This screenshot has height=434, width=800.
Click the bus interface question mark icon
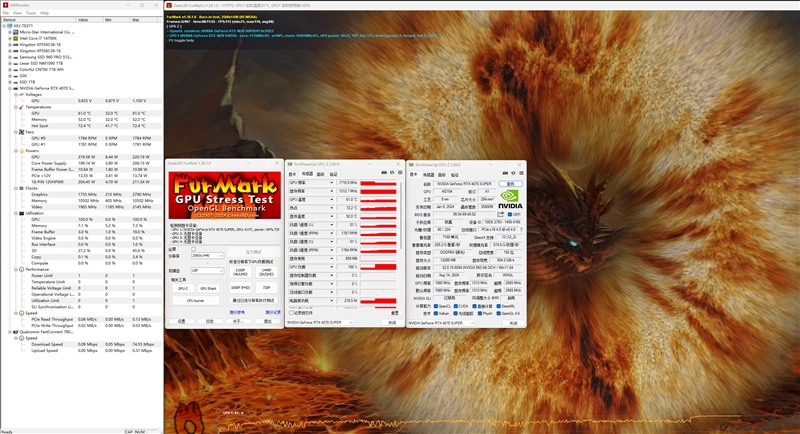tap(521, 230)
